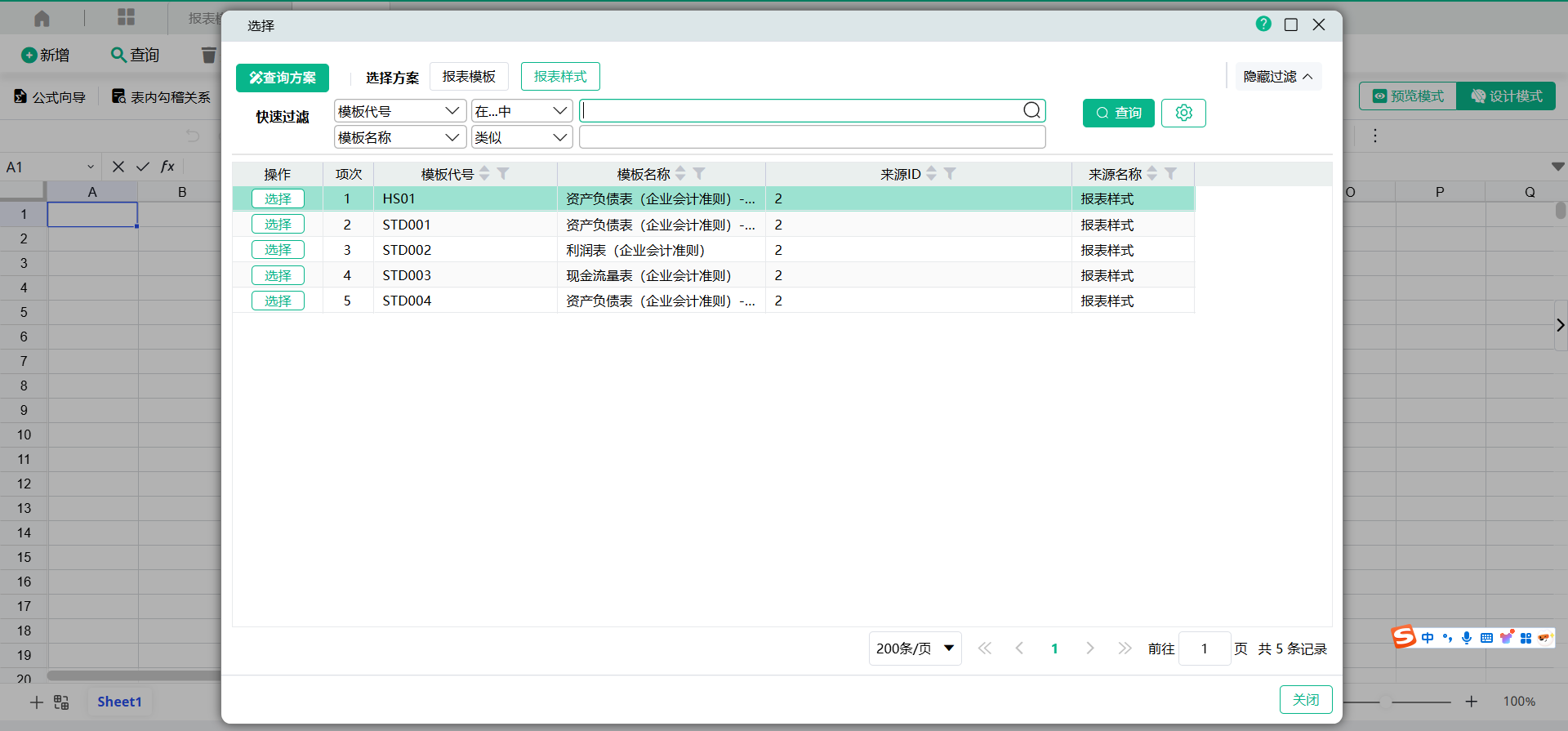Click the 模板名称 filter text input
The height and width of the screenshot is (731, 1568).
[x=812, y=137]
